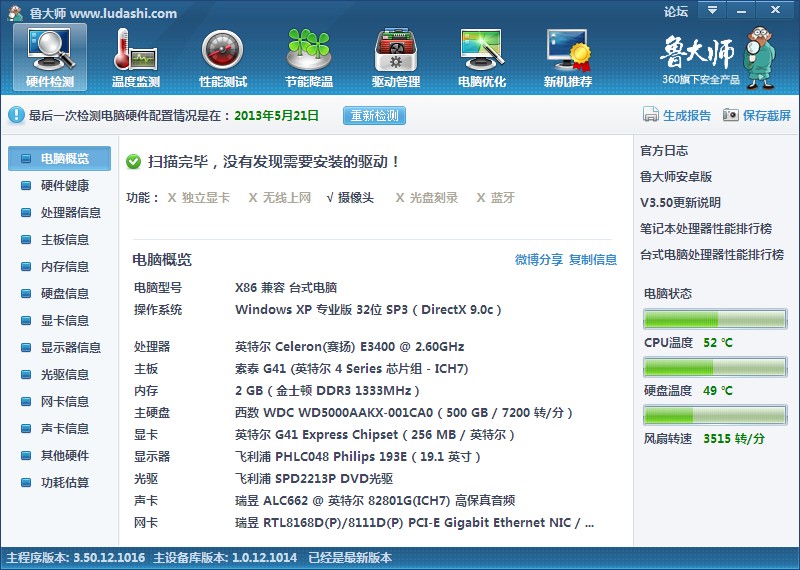Image resolution: width=800 pixels, height=570 pixels.
Task: Open the 论坛 forum link
Action: coord(676,11)
